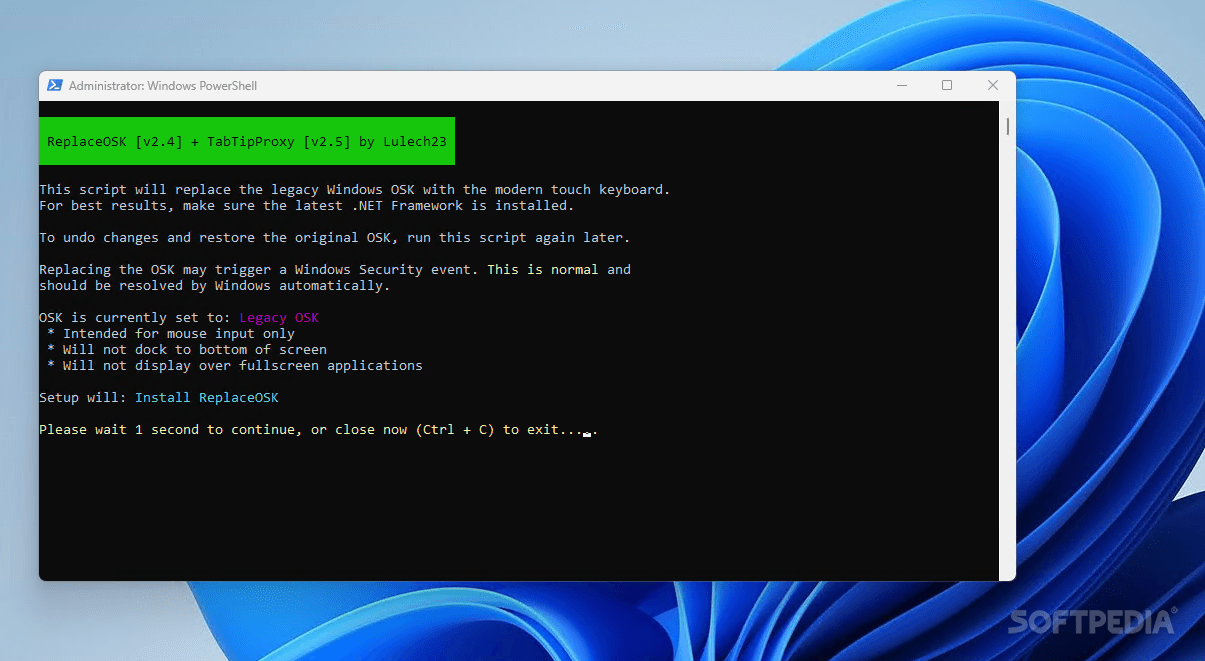Image resolution: width=1205 pixels, height=661 pixels.
Task: Click the line "should be resolved by Windows automatically."
Action: pos(215,286)
